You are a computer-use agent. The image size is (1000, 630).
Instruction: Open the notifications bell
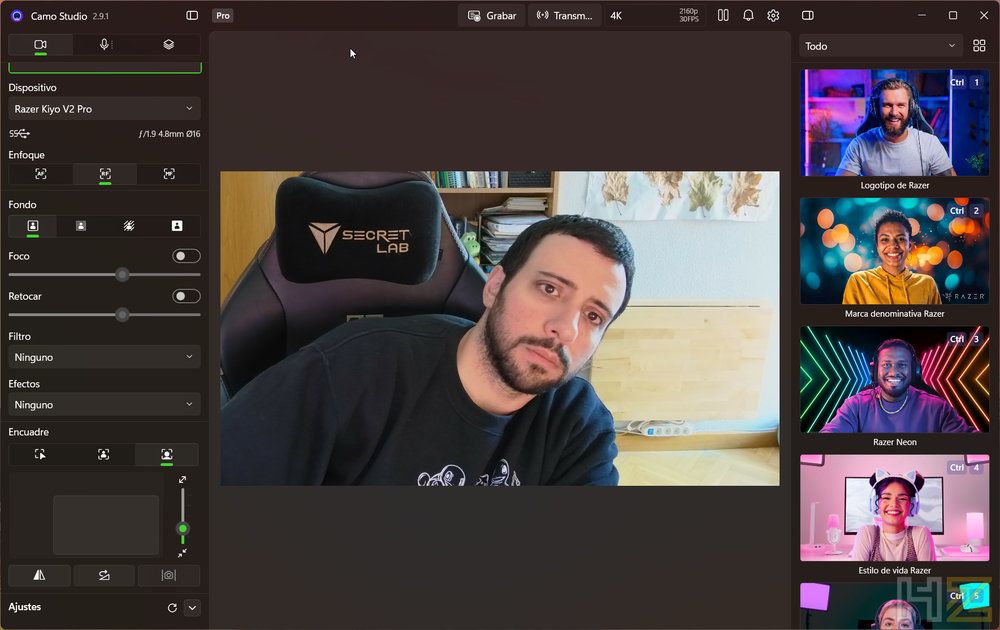(x=748, y=15)
